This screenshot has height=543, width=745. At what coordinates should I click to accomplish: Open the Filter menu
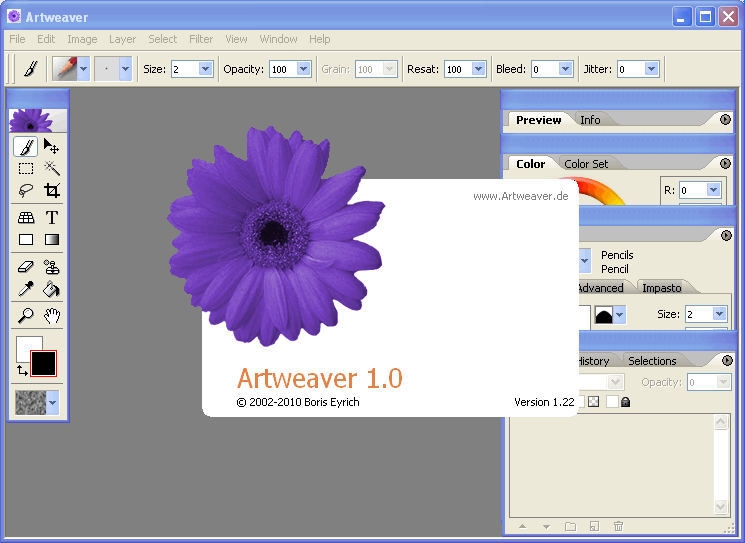(201, 39)
